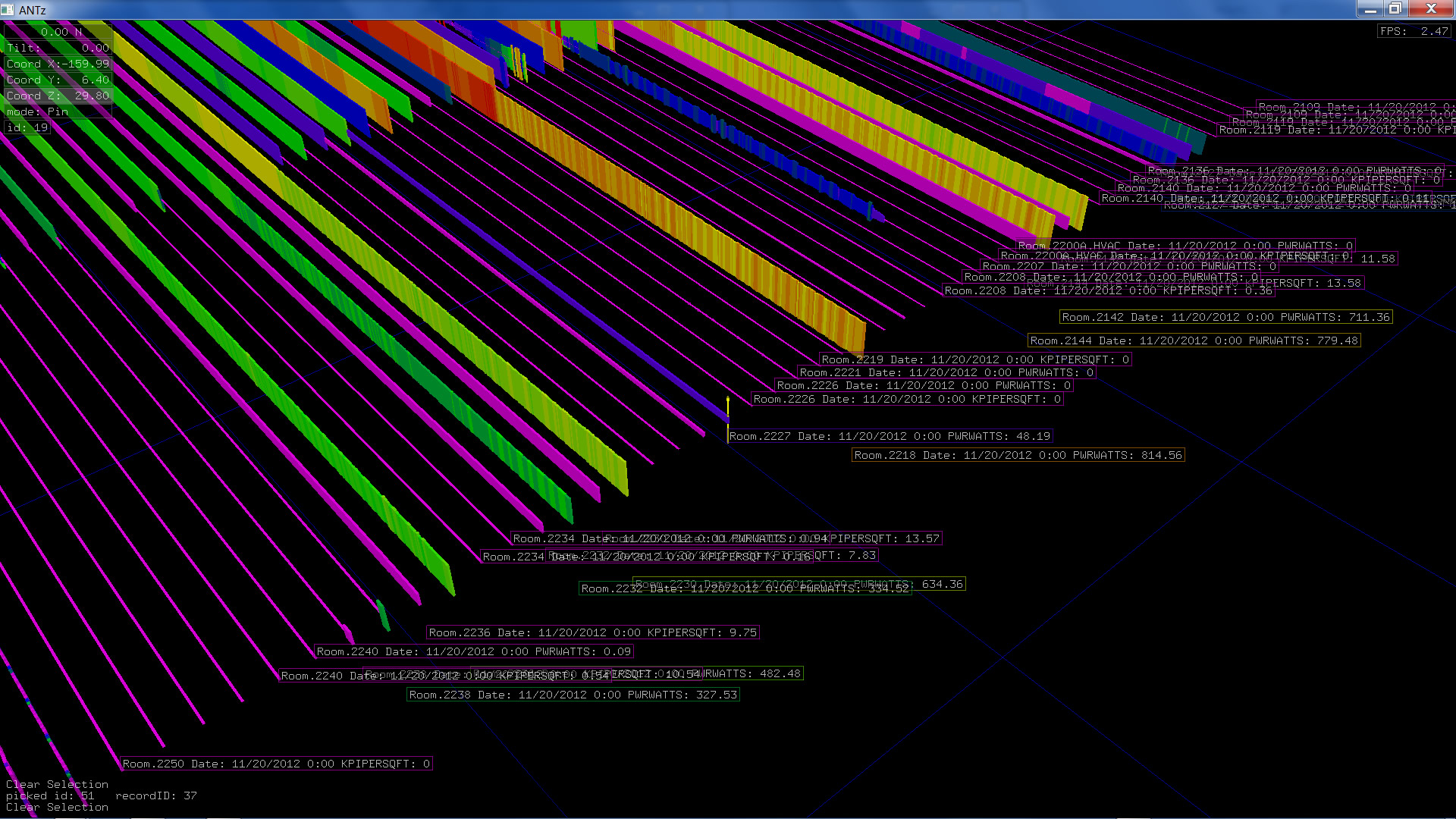Select the Room.2238 PWRWATTS 327.53 tag

coord(573,695)
